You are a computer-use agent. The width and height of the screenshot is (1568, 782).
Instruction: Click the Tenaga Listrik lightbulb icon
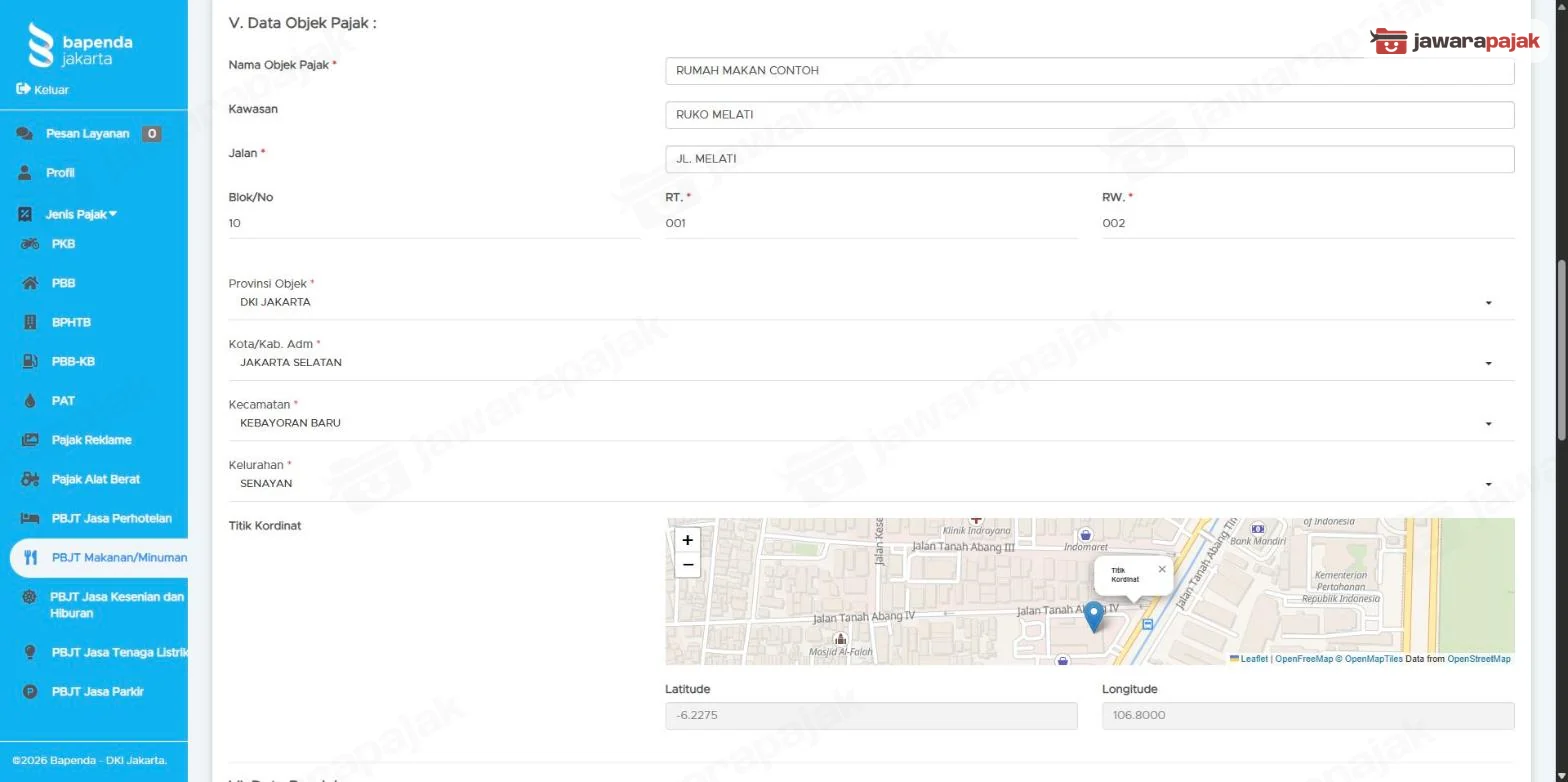click(30, 652)
